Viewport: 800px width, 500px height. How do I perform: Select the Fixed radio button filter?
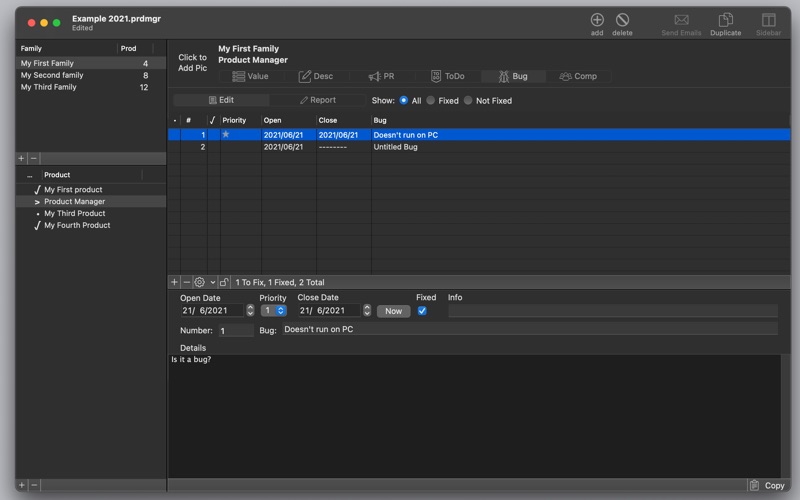tap(431, 101)
